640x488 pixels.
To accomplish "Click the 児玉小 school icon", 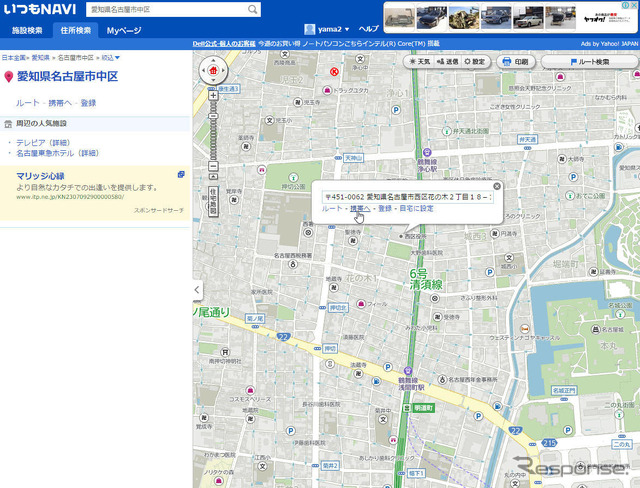I will [x=269, y=120].
